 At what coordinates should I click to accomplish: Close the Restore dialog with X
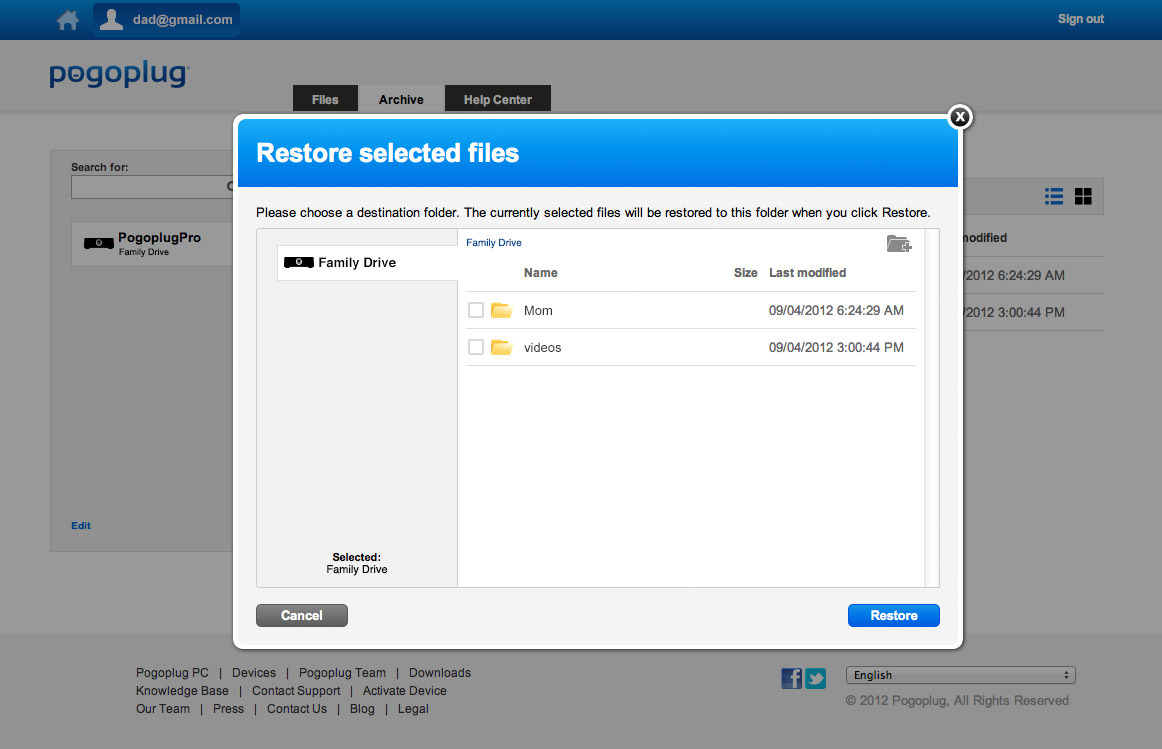[x=959, y=117]
